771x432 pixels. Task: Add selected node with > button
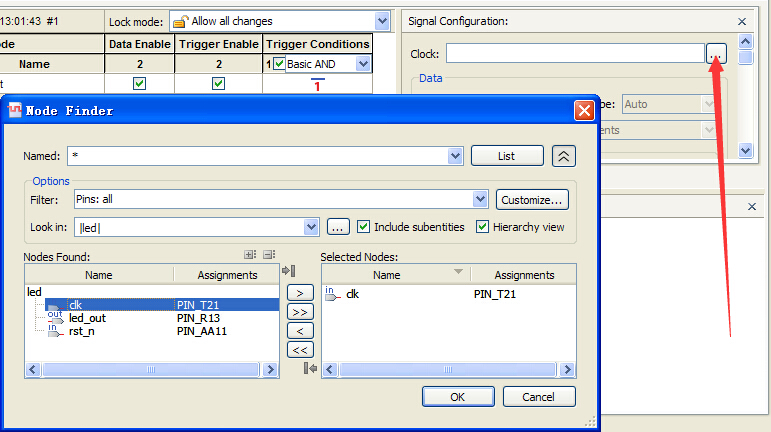click(299, 293)
